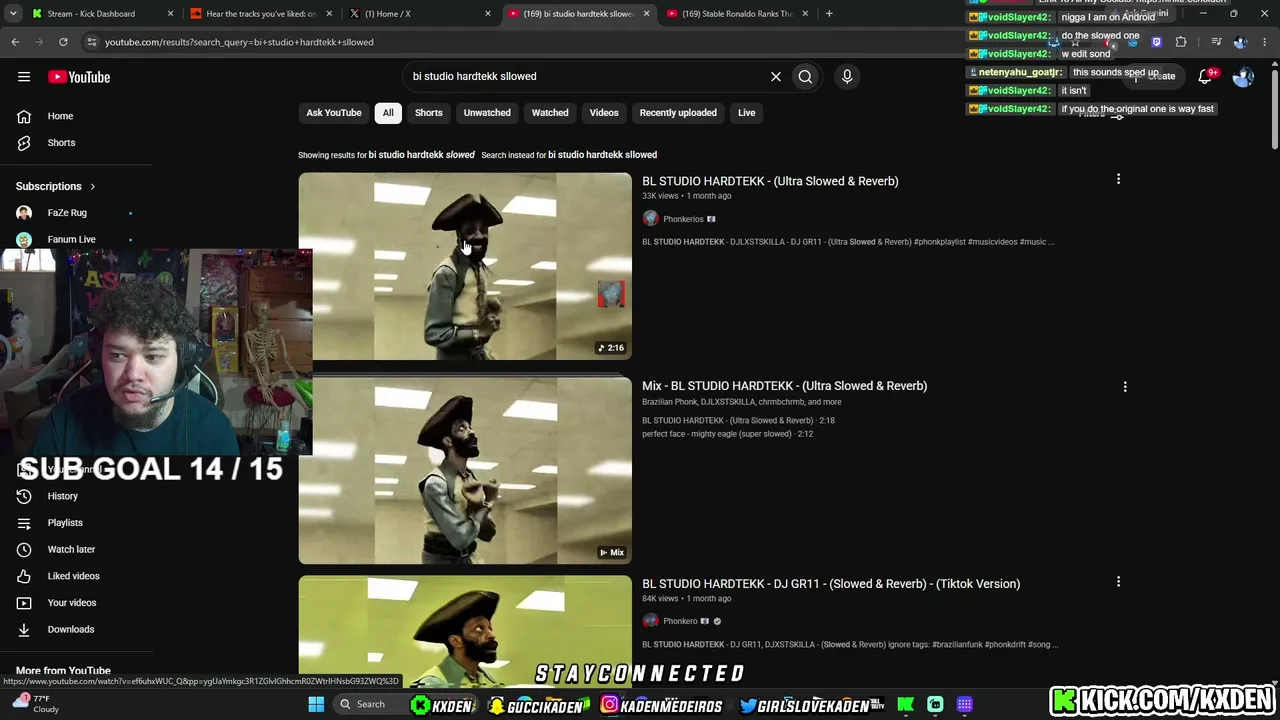Open the browser media controls icon
The width and height of the screenshot is (1280, 720).
pyautogui.click(x=1216, y=42)
